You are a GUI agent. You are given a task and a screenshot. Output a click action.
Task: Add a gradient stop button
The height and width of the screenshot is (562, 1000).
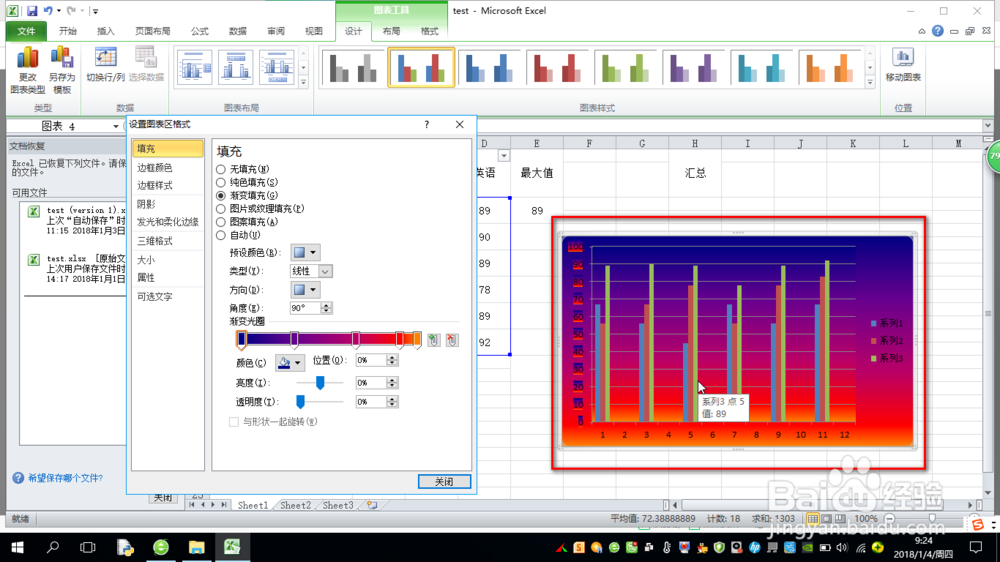pyautogui.click(x=433, y=340)
